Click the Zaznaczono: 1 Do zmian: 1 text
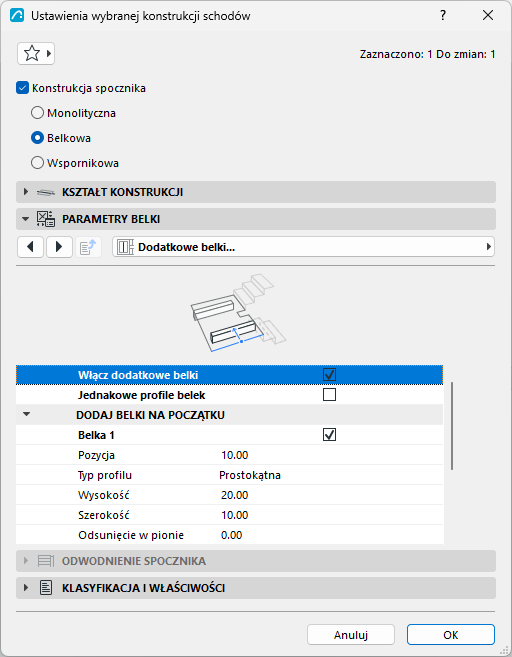This screenshot has width=512, height=657. [427, 54]
